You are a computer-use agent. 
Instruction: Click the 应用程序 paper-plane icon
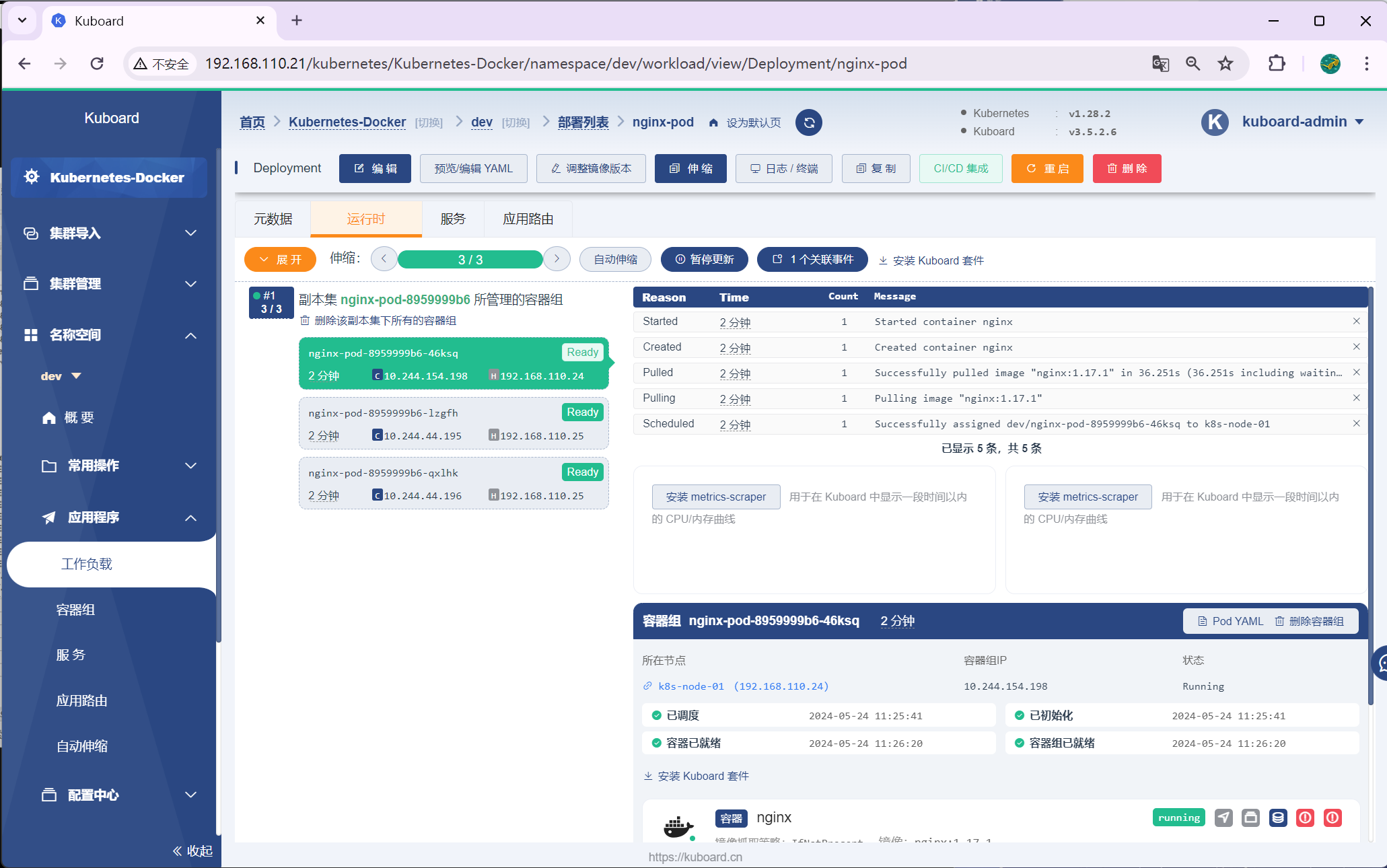[x=49, y=517]
